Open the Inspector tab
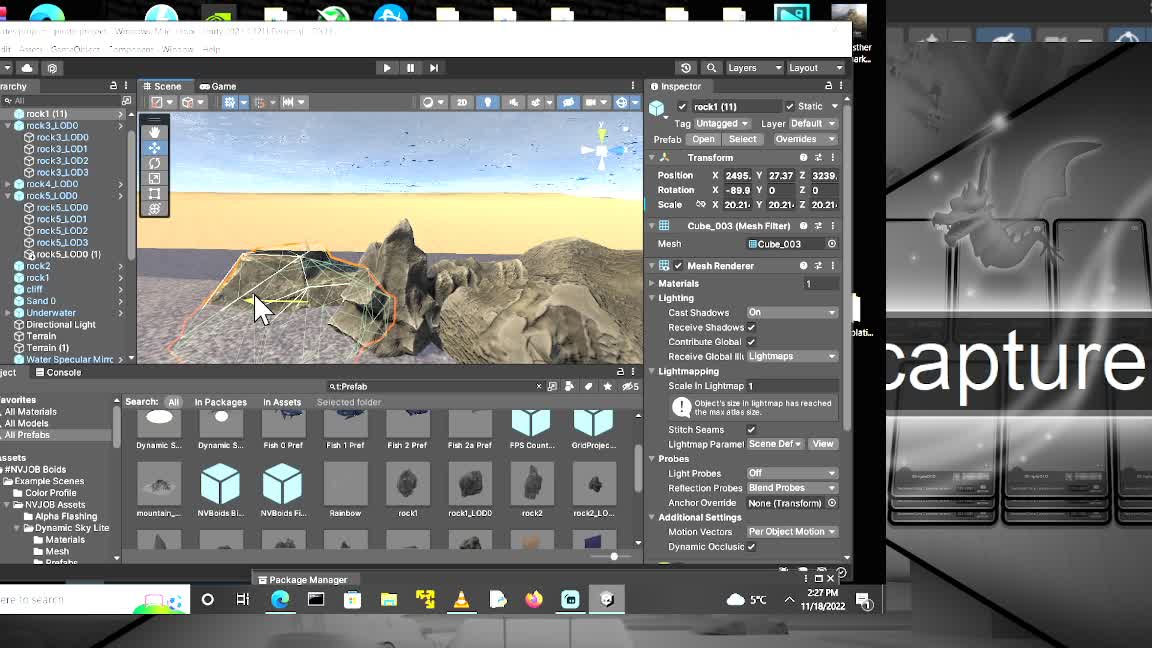 click(x=676, y=86)
